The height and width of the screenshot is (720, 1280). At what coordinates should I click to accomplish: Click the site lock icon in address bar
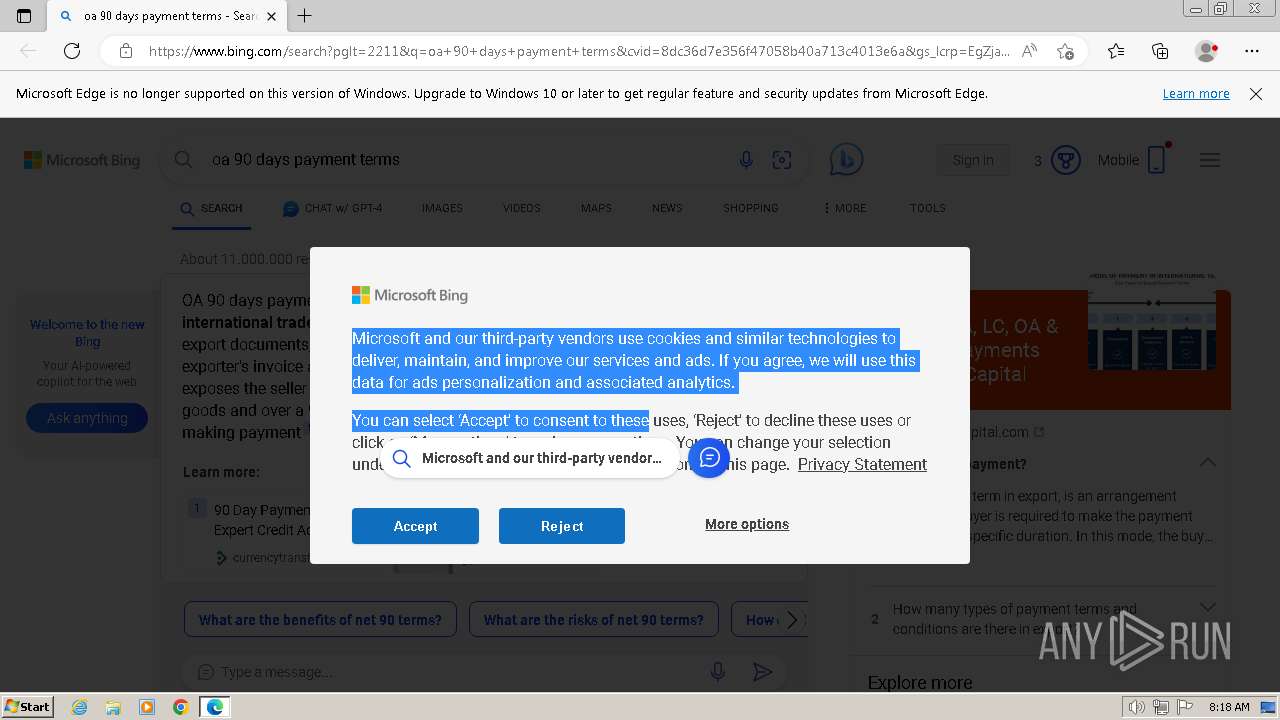[125, 51]
